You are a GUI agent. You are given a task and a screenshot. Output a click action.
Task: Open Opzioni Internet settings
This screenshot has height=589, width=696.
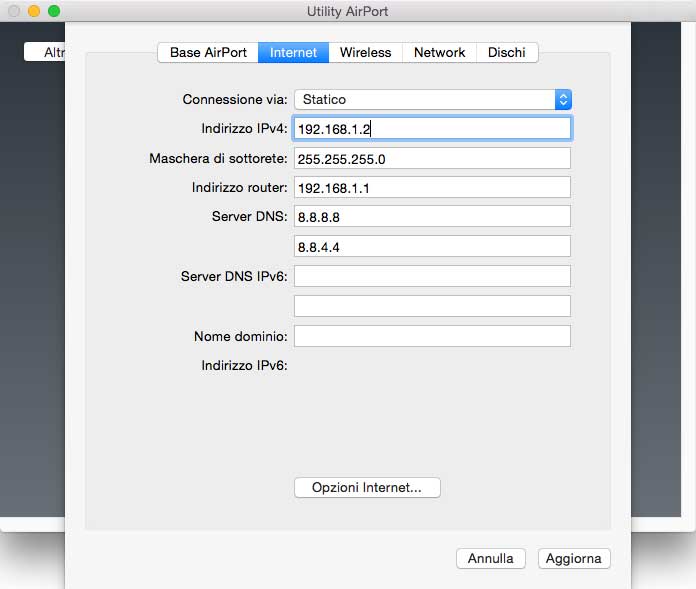click(367, 487)
